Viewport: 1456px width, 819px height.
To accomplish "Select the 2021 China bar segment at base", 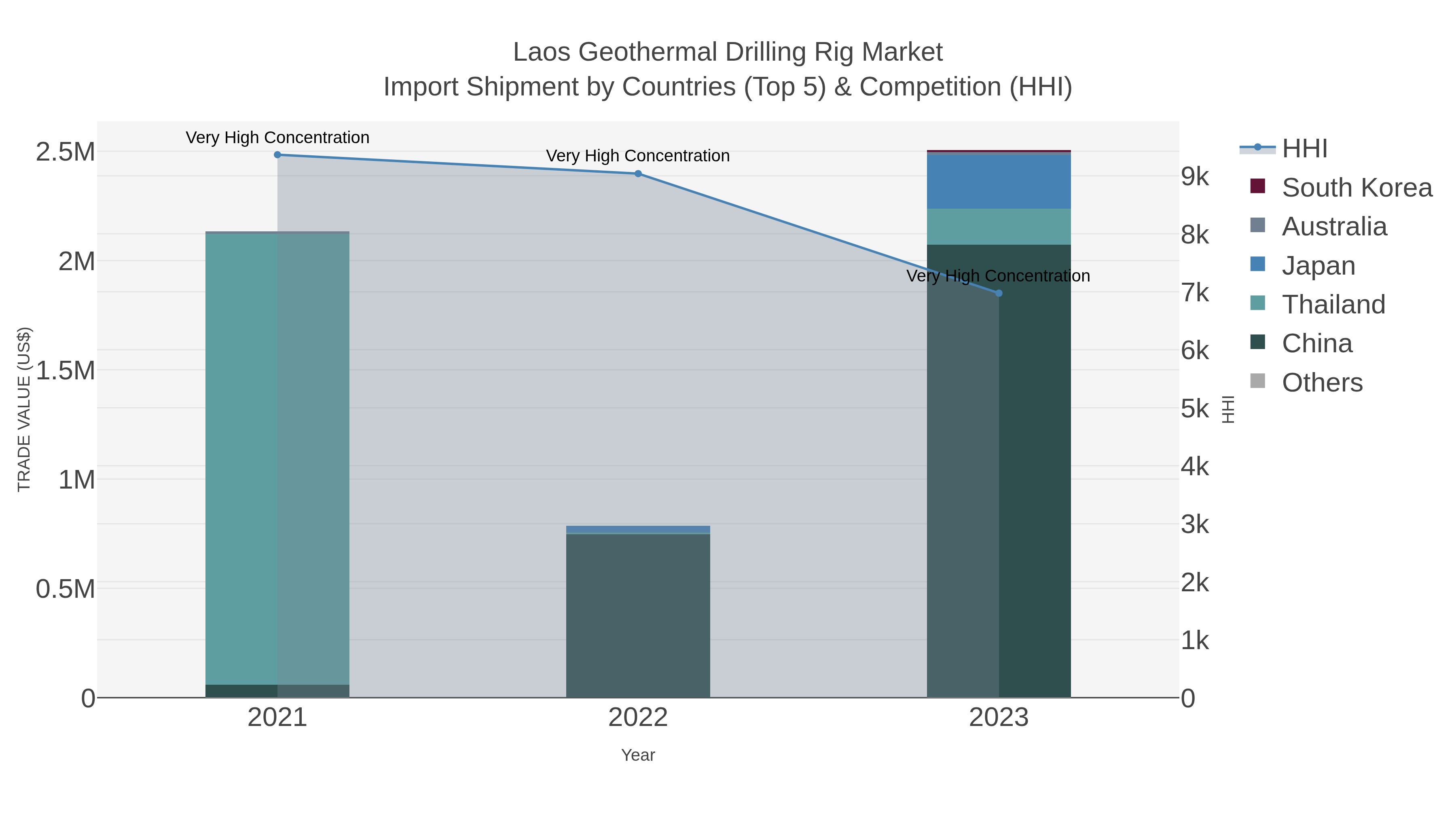I will click(x=277, y=691).
